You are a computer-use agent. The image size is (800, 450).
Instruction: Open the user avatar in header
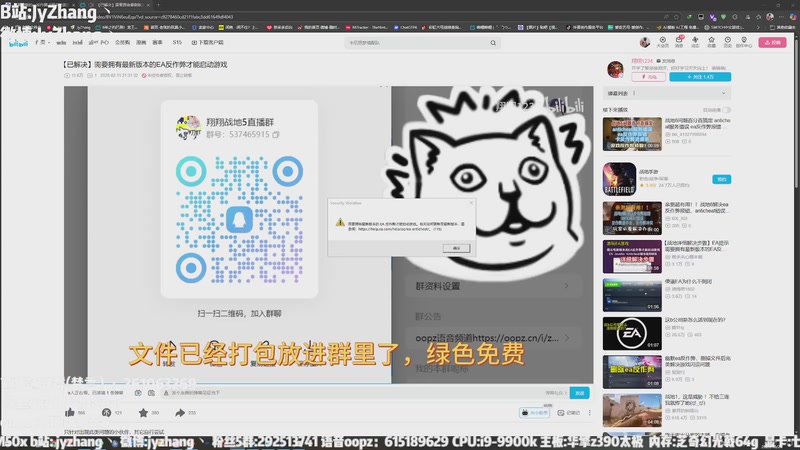[x=644, y=42]
